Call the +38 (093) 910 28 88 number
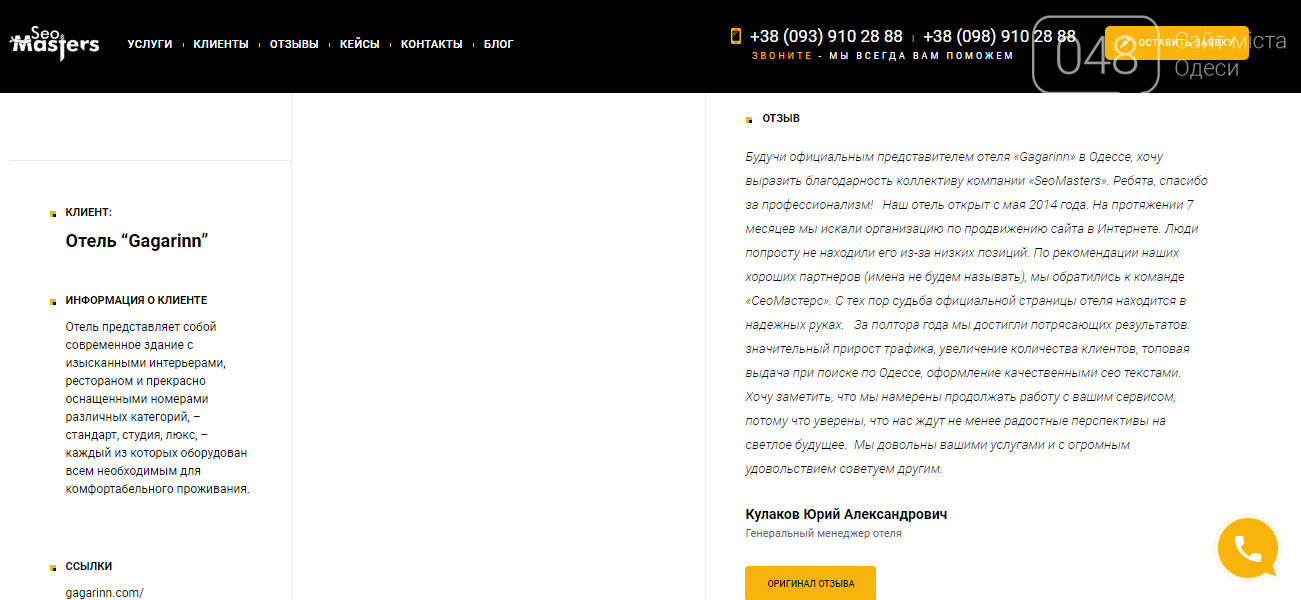Screen dimensions: 1301x600 (x=826, y=36)
